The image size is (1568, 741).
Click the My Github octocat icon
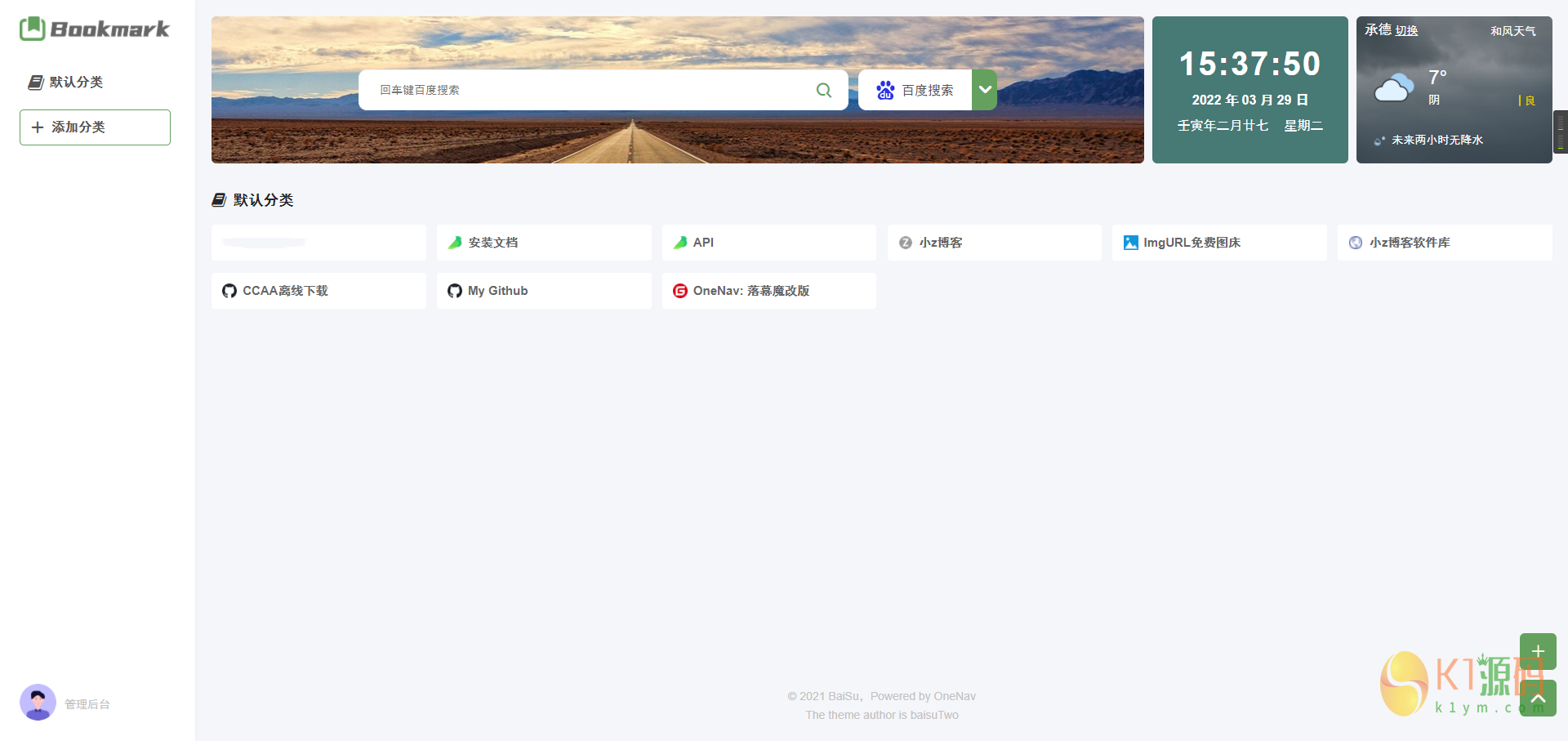click(455, 291)
